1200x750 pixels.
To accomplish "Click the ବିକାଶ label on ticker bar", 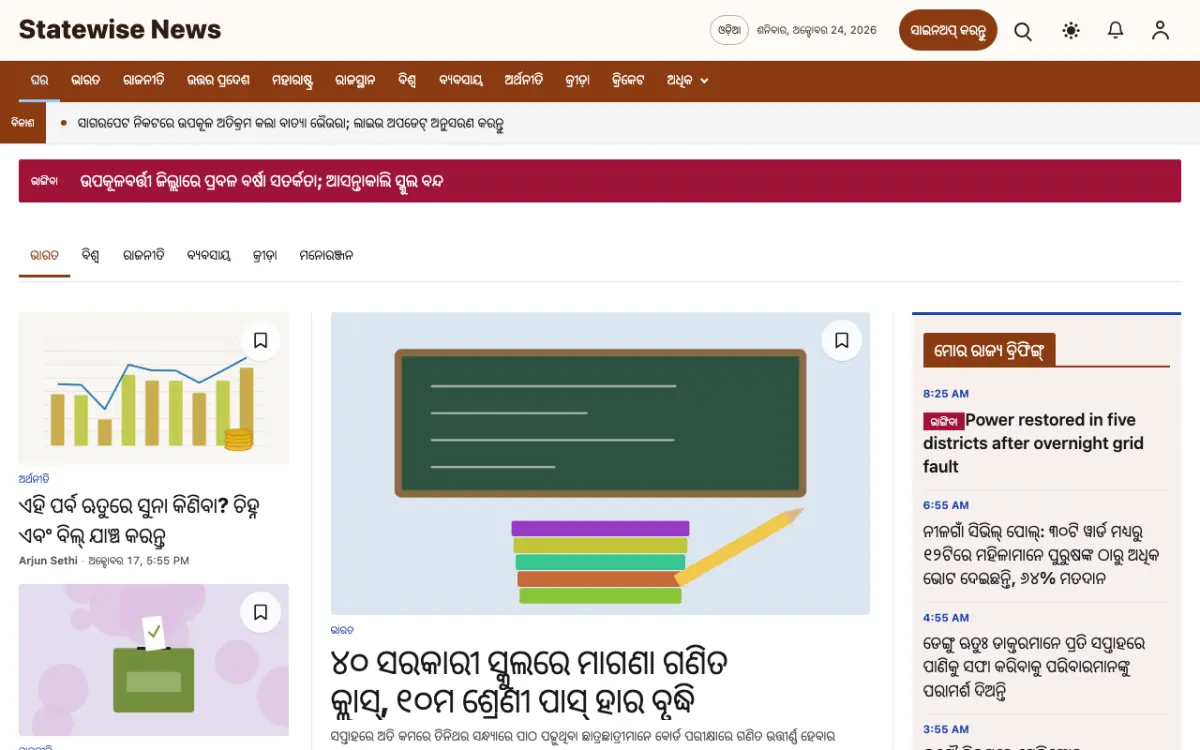I will click(24, 123).
